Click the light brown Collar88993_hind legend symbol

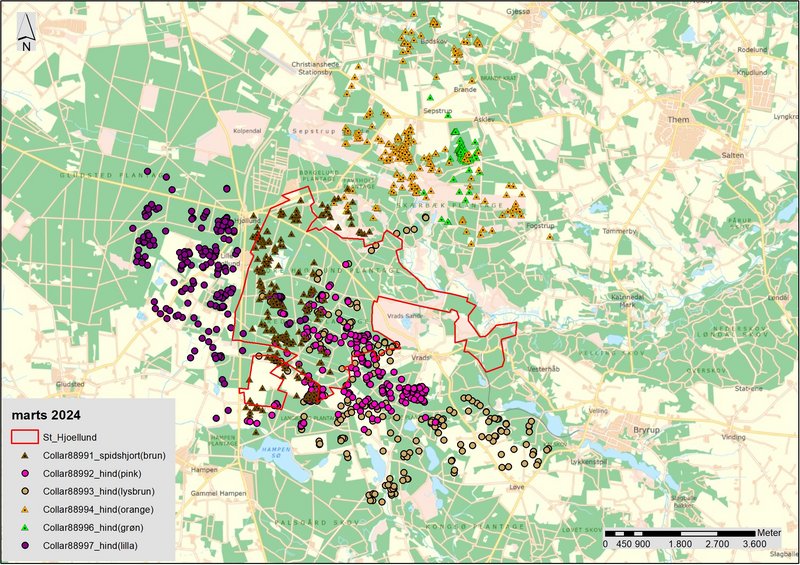point(26,491)
